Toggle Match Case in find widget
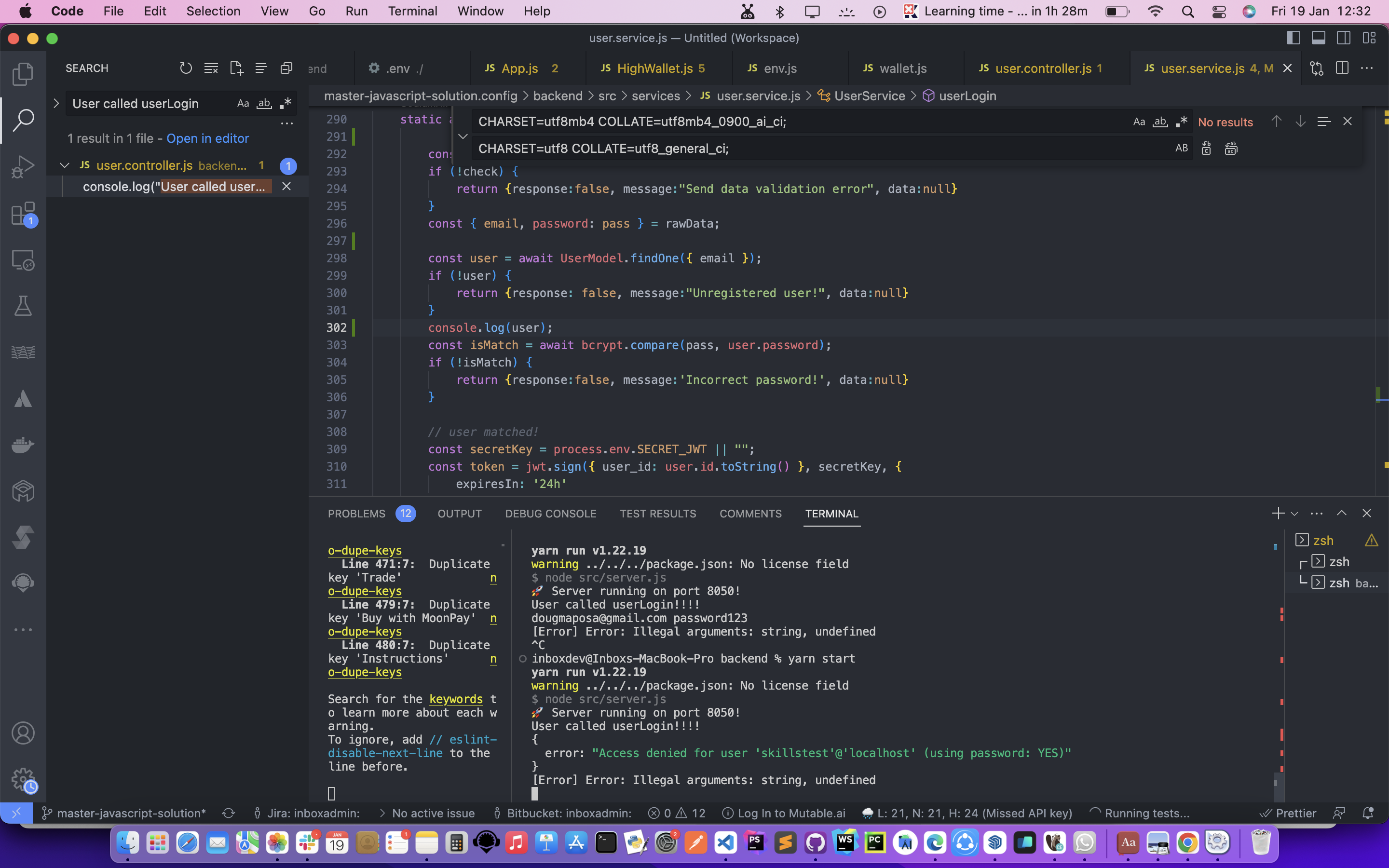The width and height of the screenshot is (1389, 868). 1139,122
